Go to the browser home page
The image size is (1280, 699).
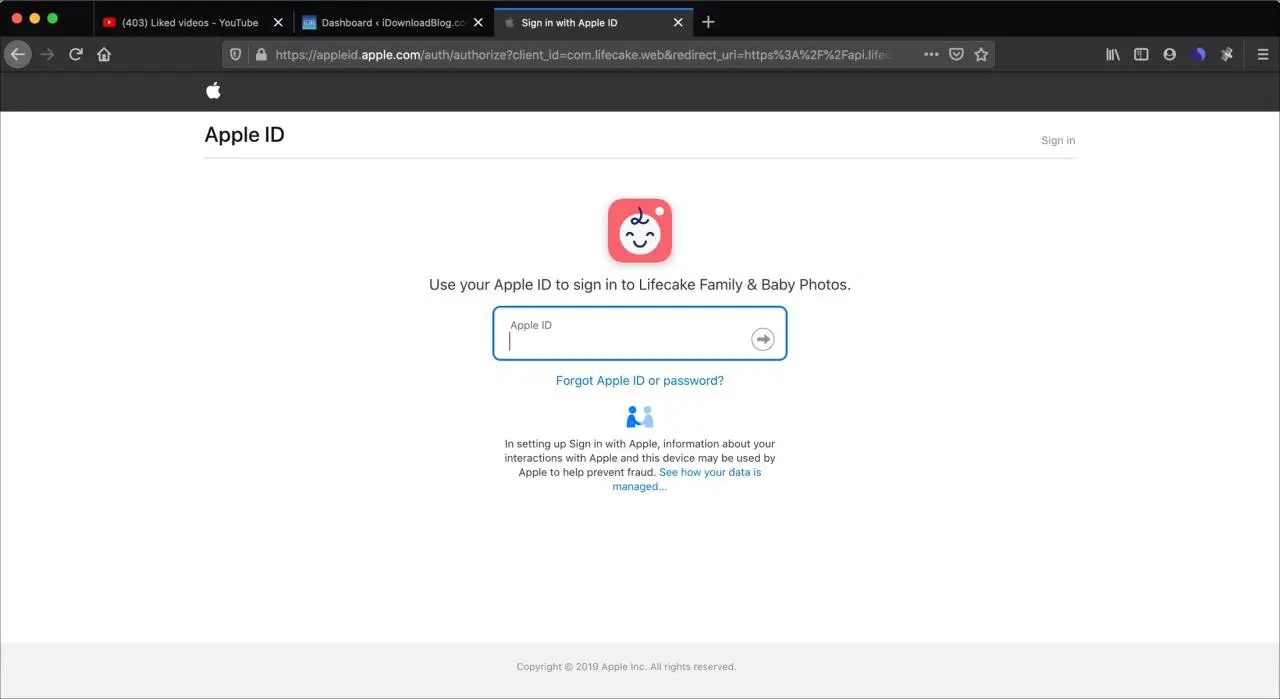[104, 55]
